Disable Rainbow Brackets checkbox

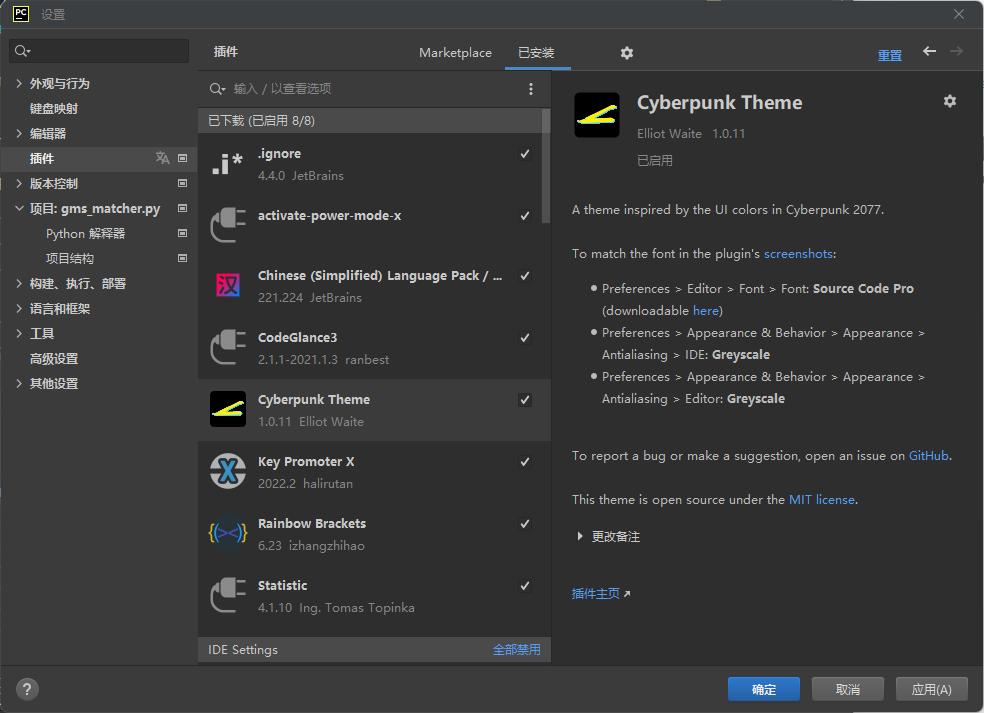[x=525, y=523]
